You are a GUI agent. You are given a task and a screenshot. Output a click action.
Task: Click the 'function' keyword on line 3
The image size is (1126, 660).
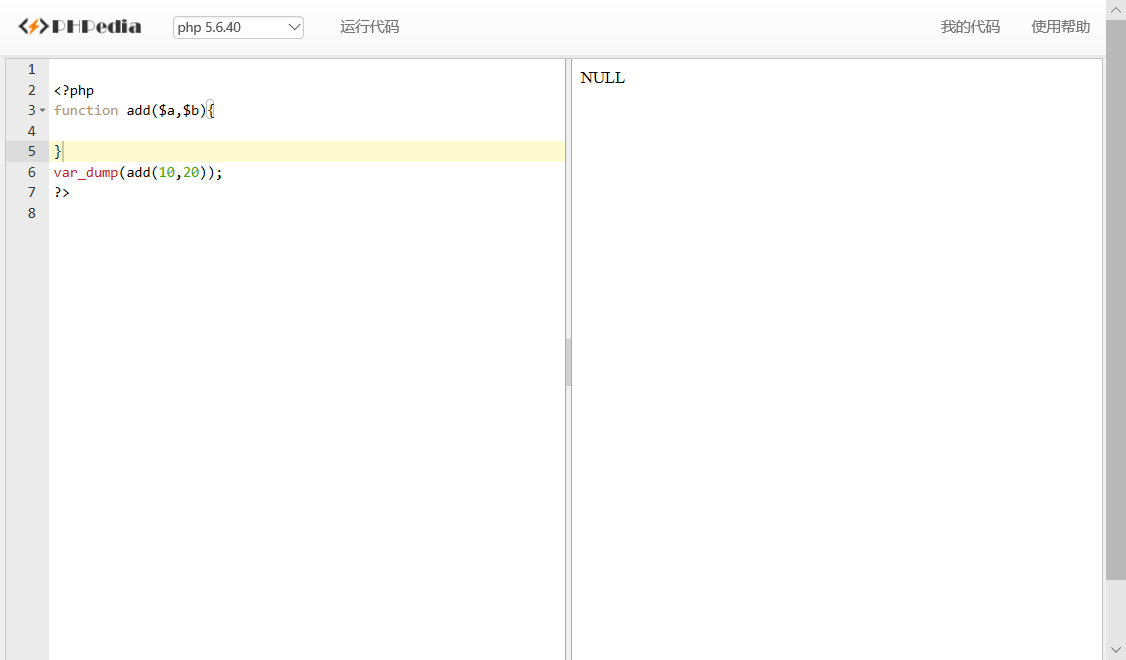coord(85,111)
